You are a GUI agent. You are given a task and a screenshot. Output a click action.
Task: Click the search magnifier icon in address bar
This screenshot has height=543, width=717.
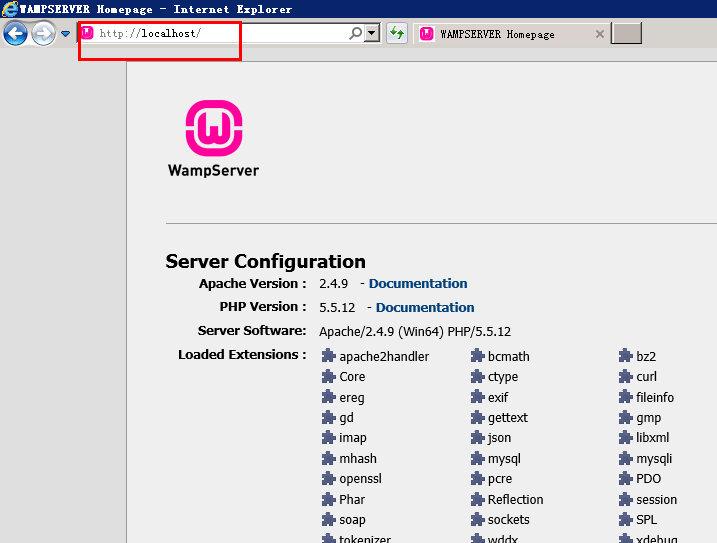click(355, 34)
